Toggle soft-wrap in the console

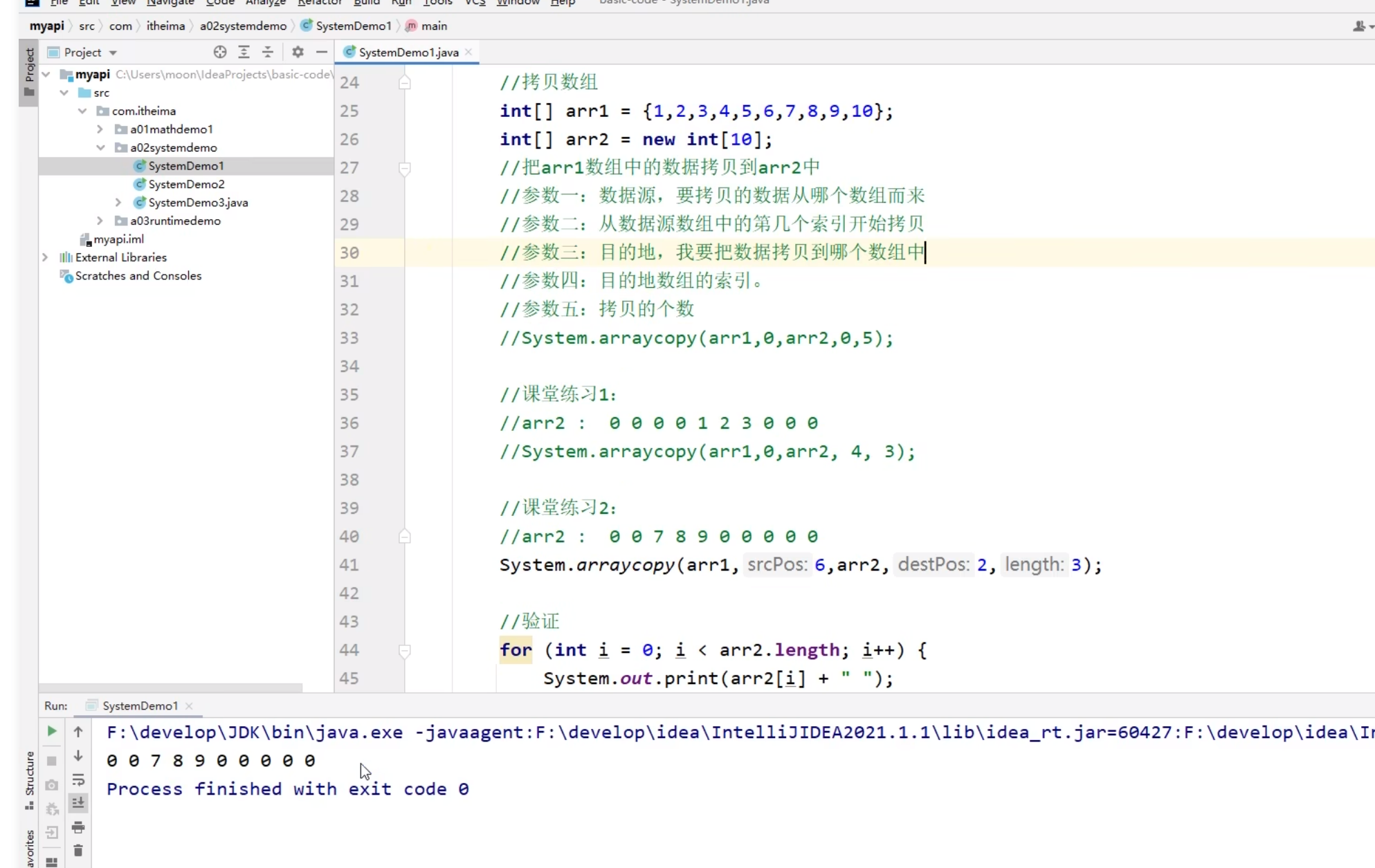pos(78,781)
